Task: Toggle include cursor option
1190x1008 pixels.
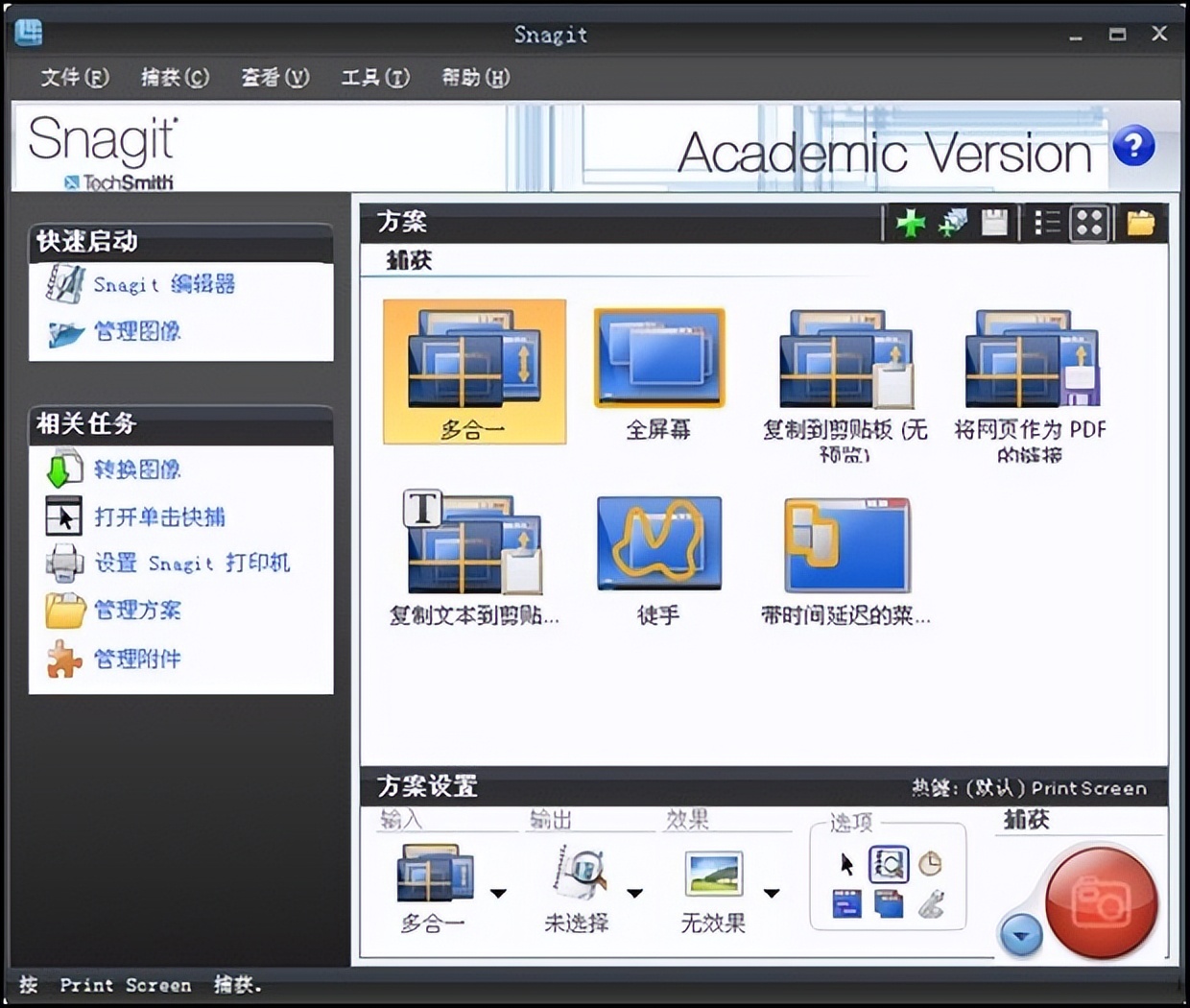Action: (846, 865)
